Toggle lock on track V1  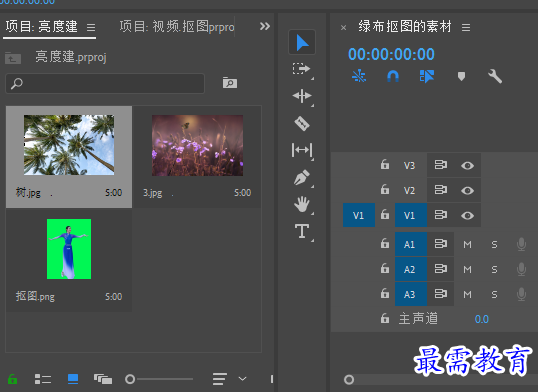385,214
